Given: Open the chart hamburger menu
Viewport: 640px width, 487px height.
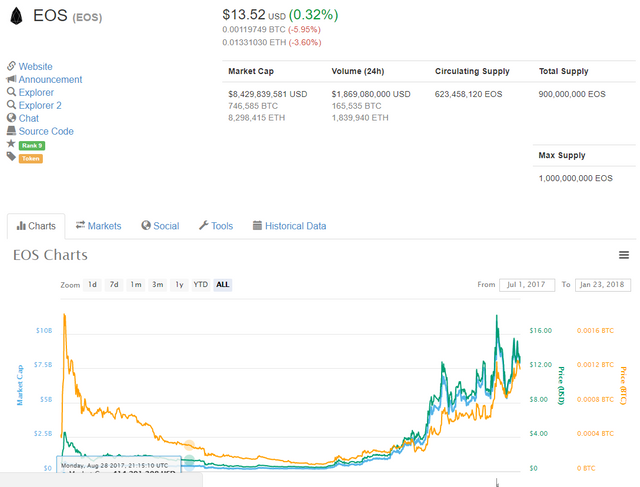Looking at the screenshot, I should coord(624,255).
